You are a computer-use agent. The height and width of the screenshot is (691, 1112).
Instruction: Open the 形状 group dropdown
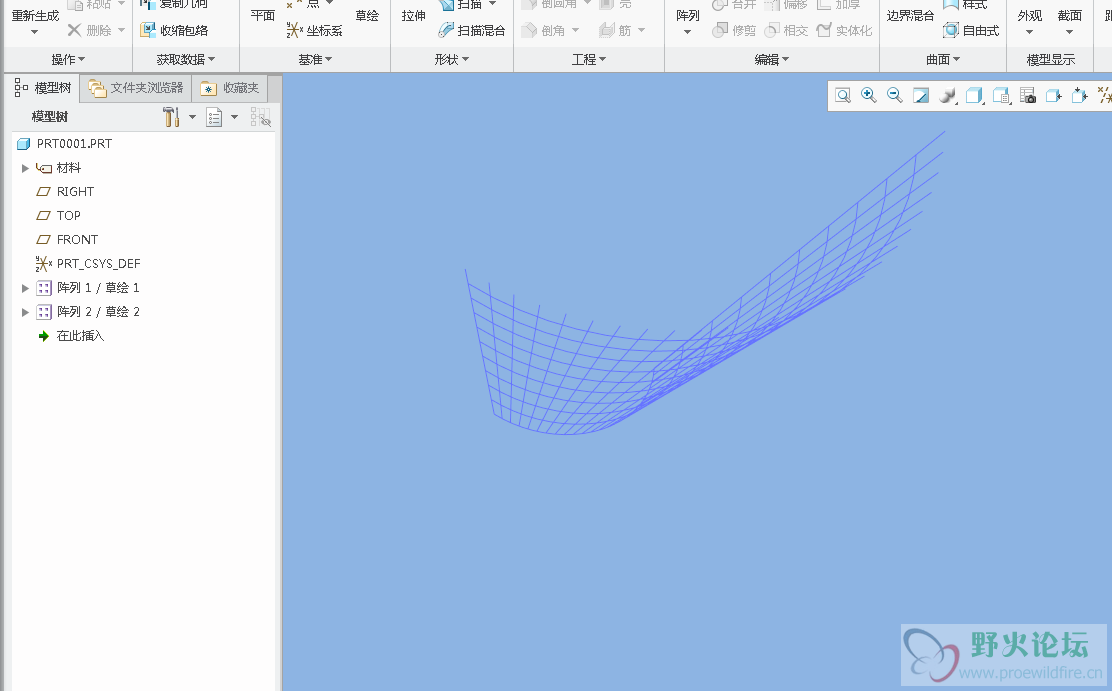(452, 60)
